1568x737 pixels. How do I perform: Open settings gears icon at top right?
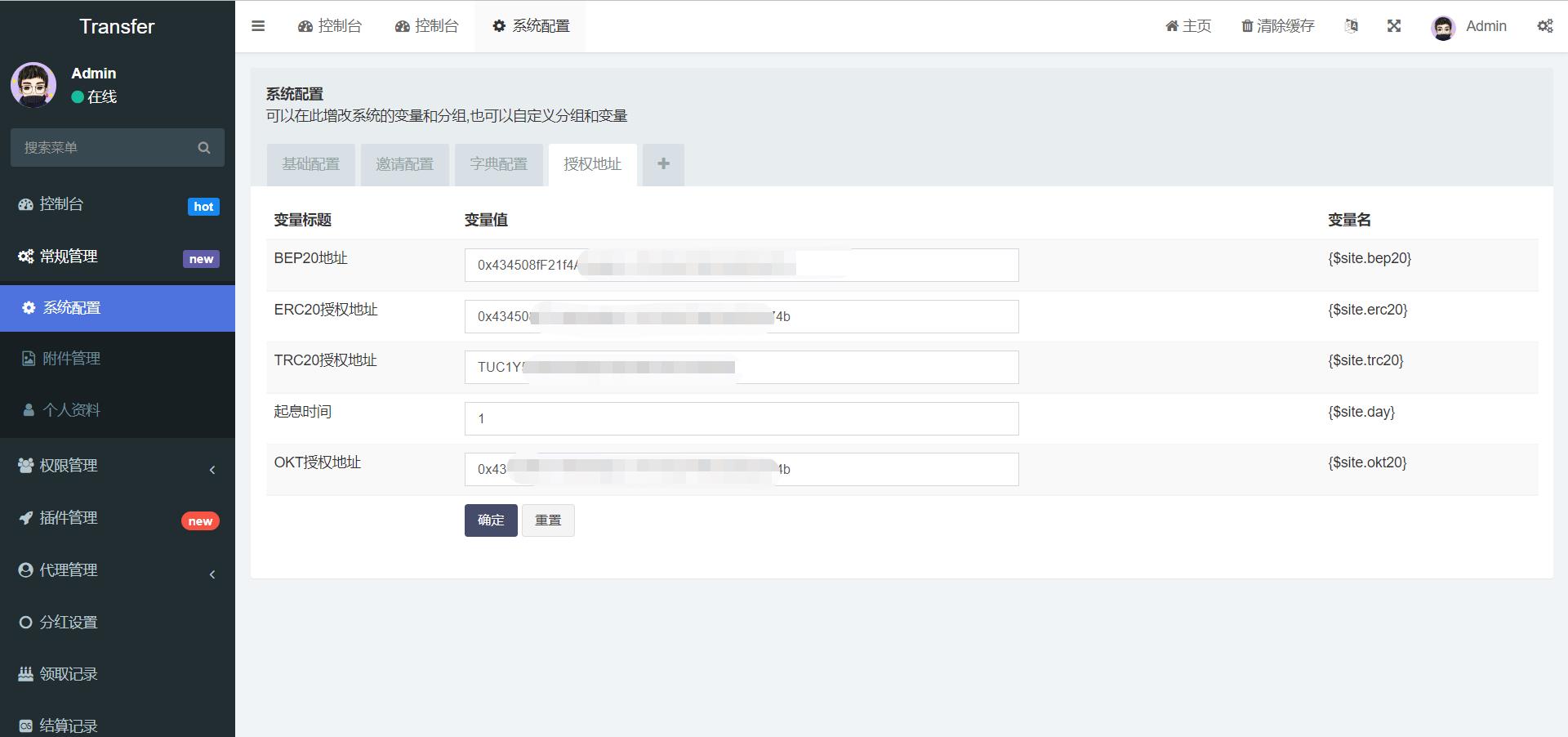pos(1545,26)
